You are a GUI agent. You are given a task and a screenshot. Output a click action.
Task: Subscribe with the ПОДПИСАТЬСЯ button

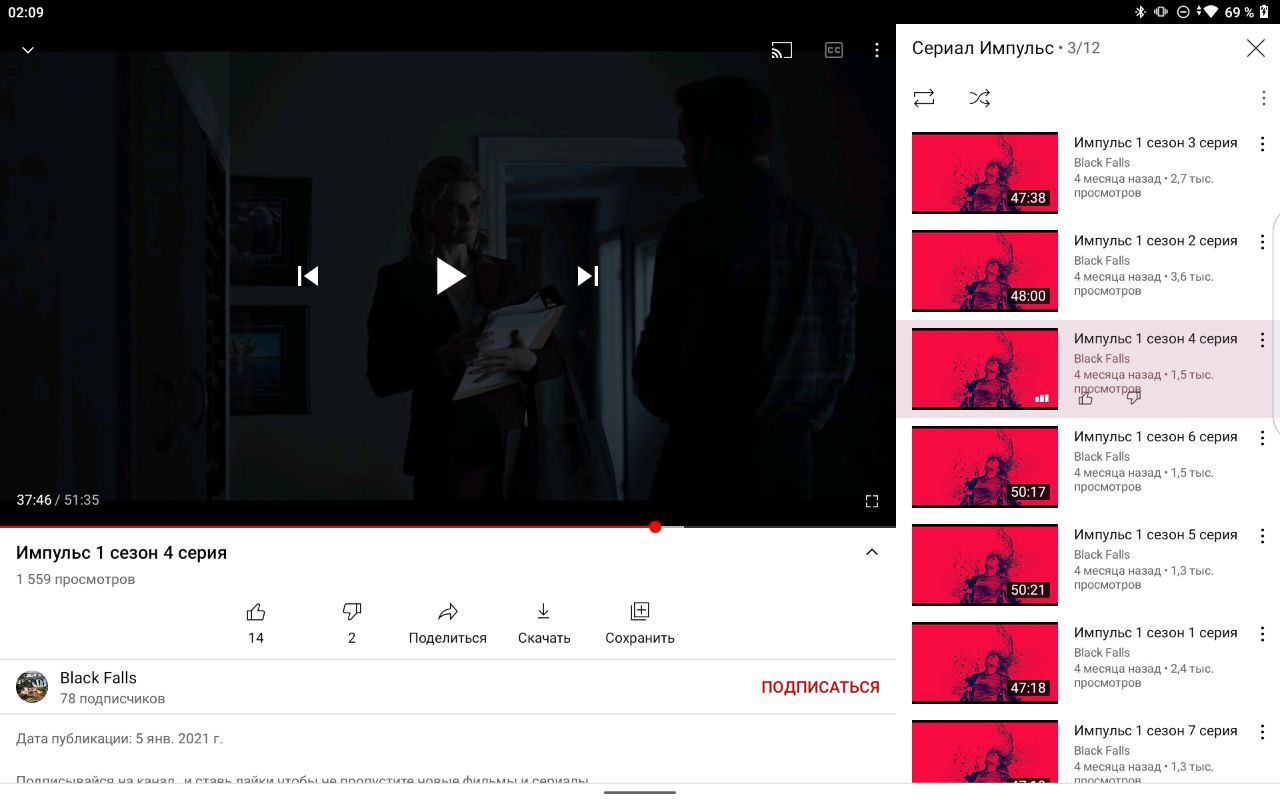821,687
